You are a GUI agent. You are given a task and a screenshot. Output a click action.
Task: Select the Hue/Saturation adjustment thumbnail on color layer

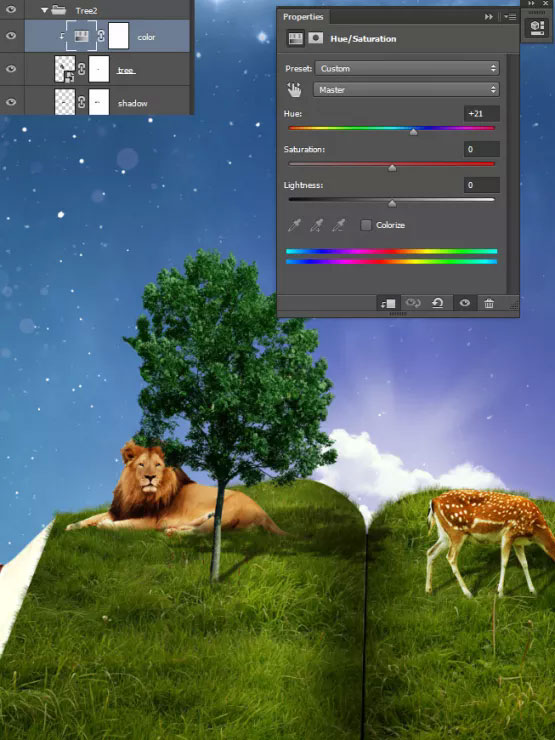(x=82, y=36)
